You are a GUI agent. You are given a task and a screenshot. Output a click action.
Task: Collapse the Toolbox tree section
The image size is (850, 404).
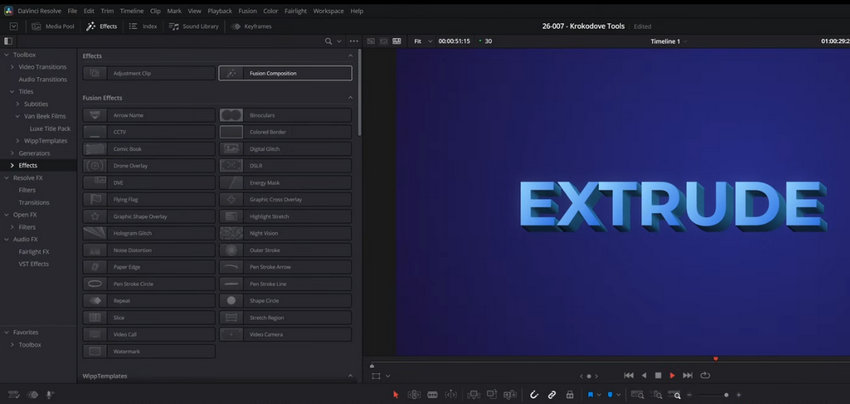tap(7, 55)
